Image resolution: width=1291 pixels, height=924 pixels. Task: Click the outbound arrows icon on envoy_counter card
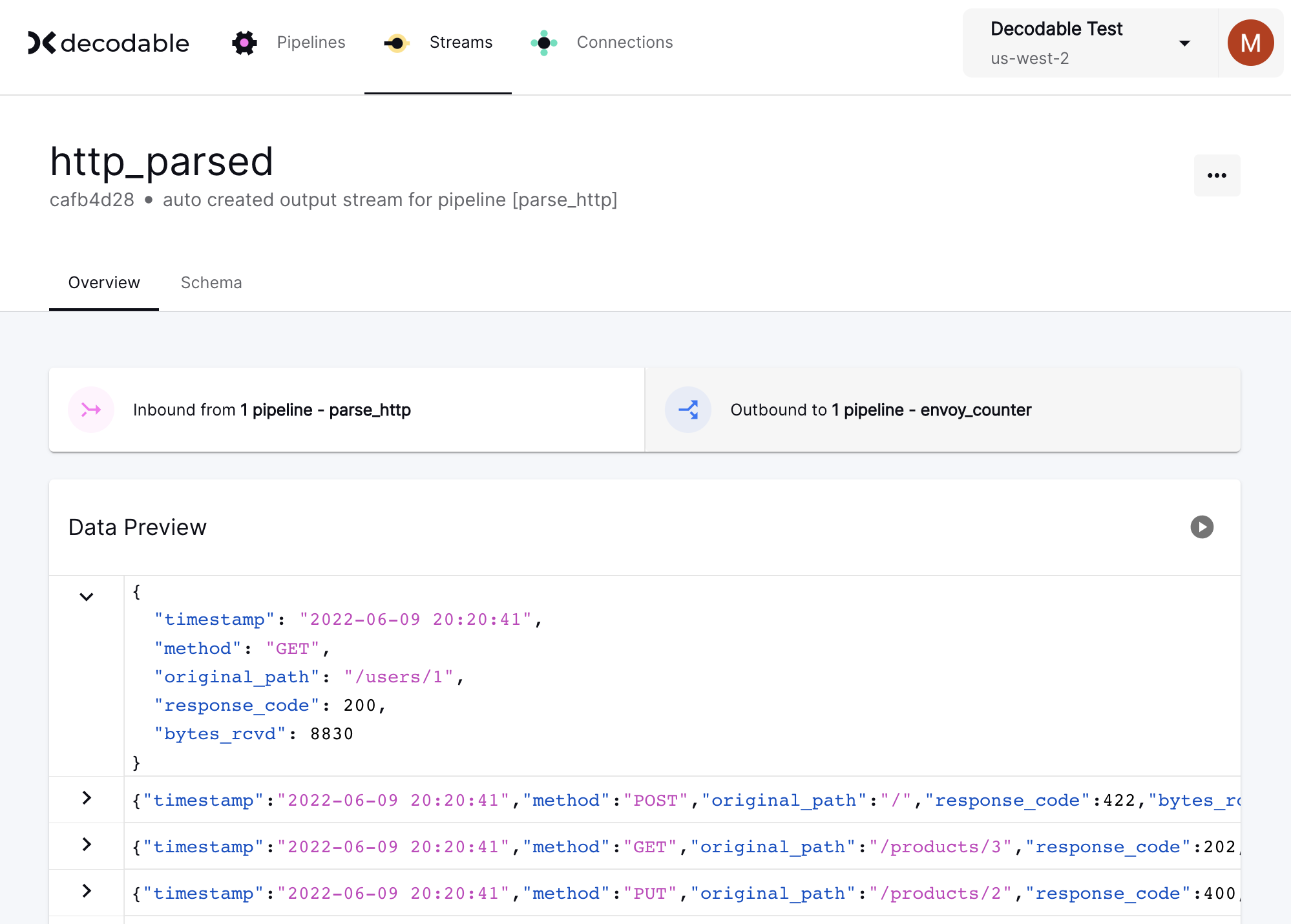coord(687,410)
